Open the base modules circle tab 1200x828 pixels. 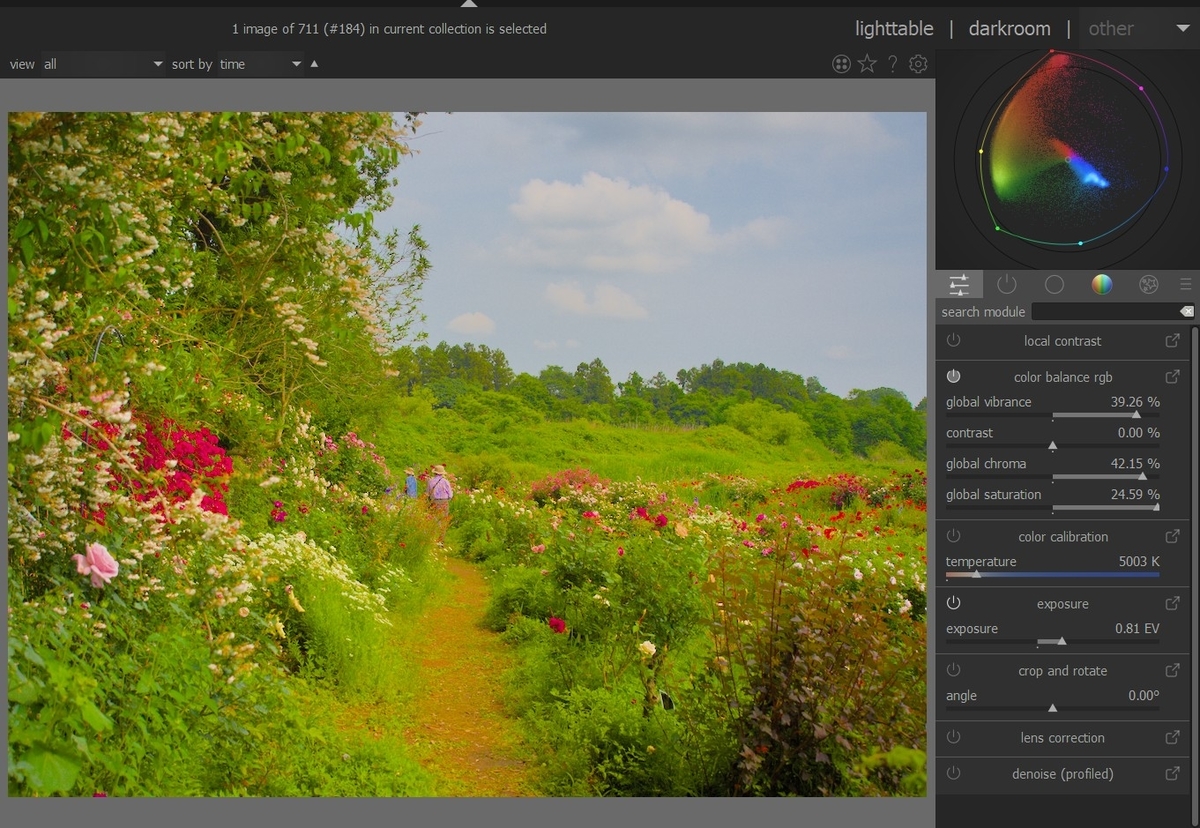tap(1054, 285)
